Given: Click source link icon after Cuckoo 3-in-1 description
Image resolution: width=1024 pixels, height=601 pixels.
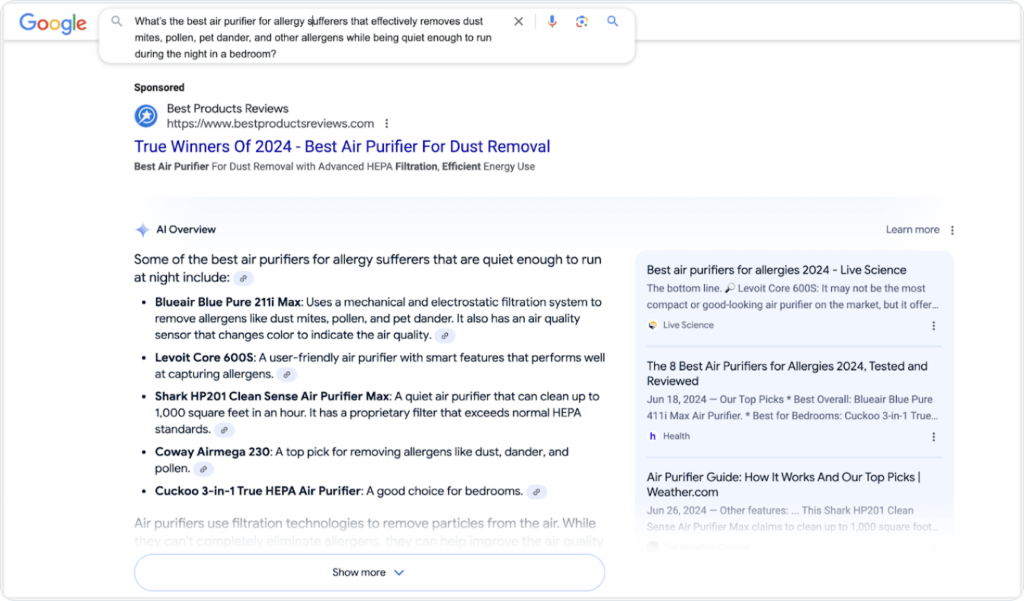Looking at the screenshot, I should coord(537,492).
